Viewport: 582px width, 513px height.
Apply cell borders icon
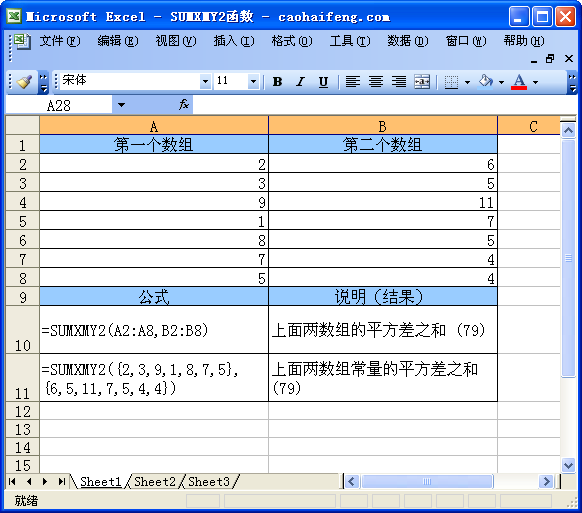tap(451, 82)
